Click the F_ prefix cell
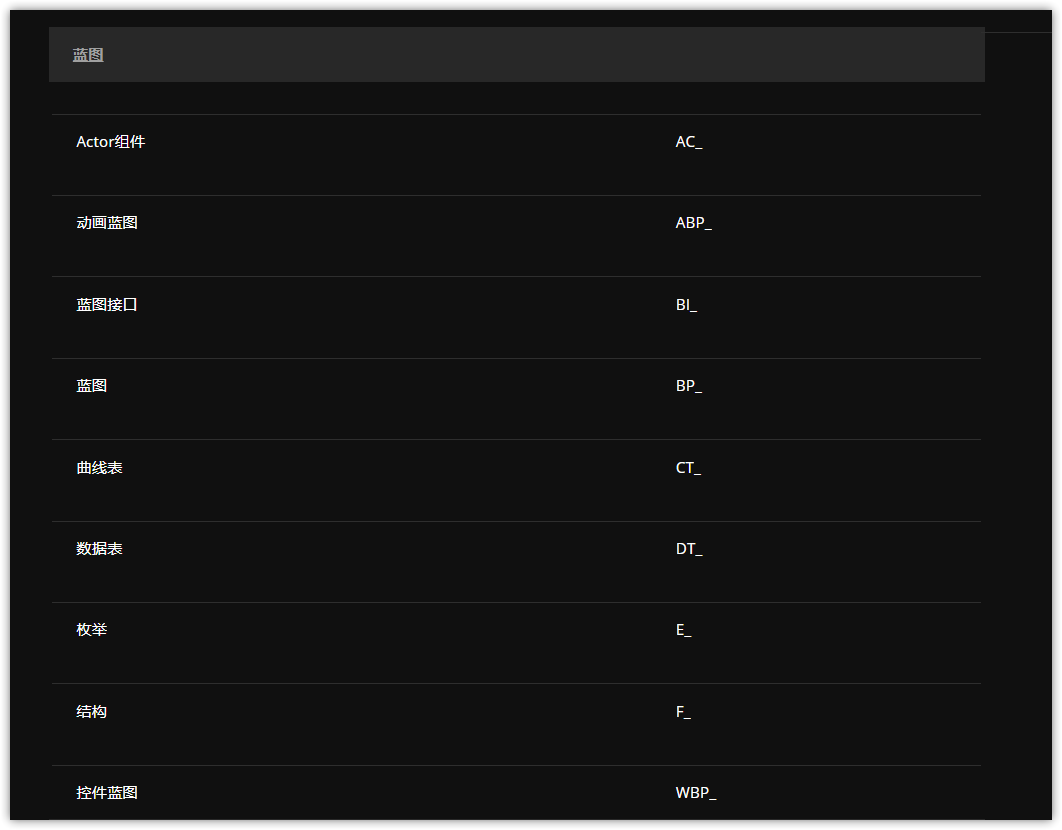The height and width of the screenshot is (830, 1062). [x=683, y=711]
